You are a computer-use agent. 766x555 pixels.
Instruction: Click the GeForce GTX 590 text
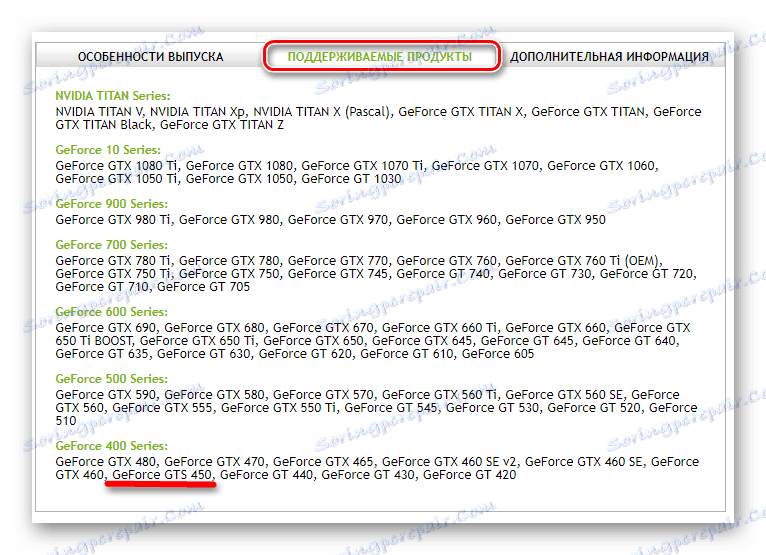click(106, 394)
